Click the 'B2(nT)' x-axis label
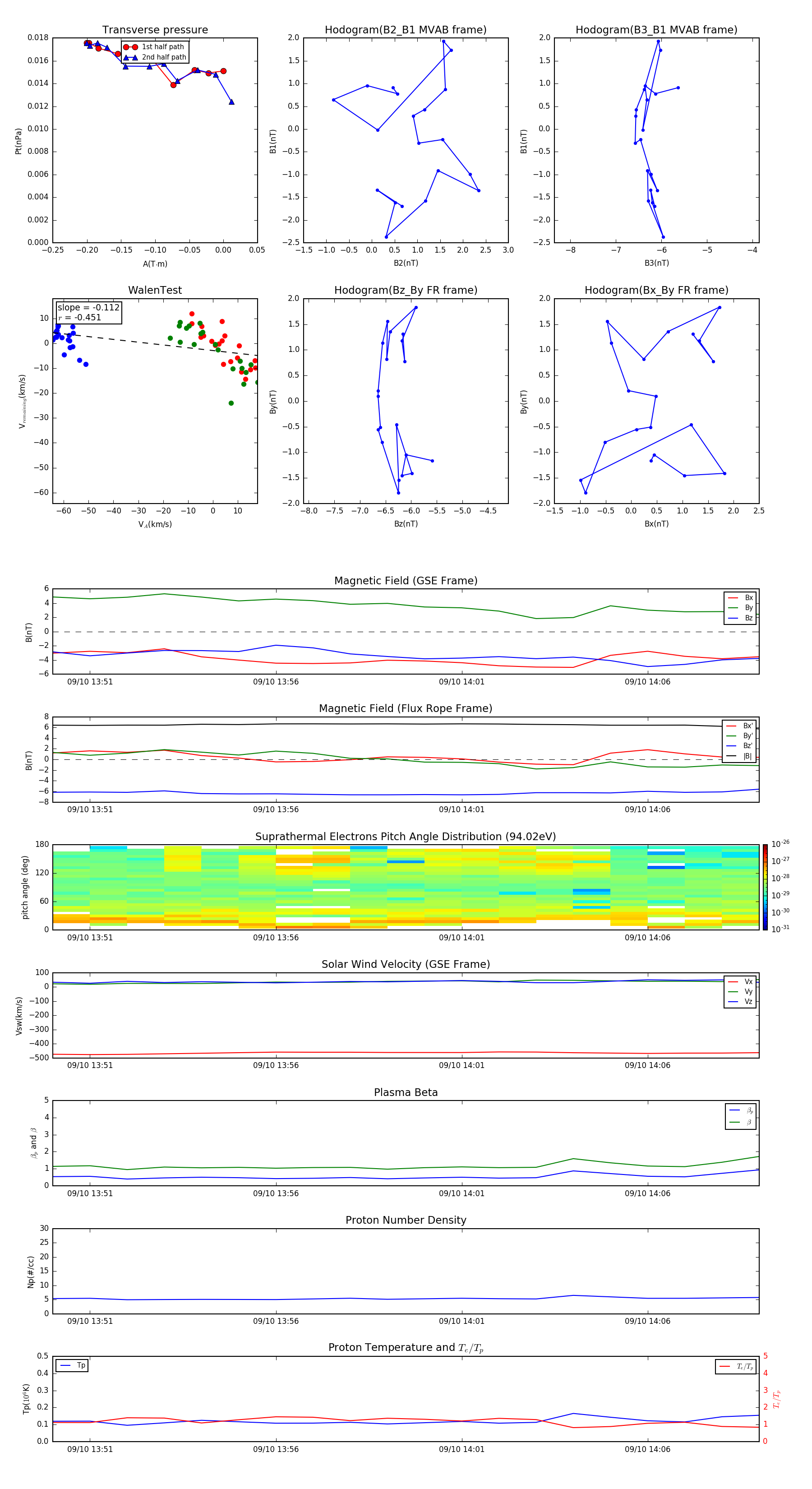 click(x=406, y=263)
